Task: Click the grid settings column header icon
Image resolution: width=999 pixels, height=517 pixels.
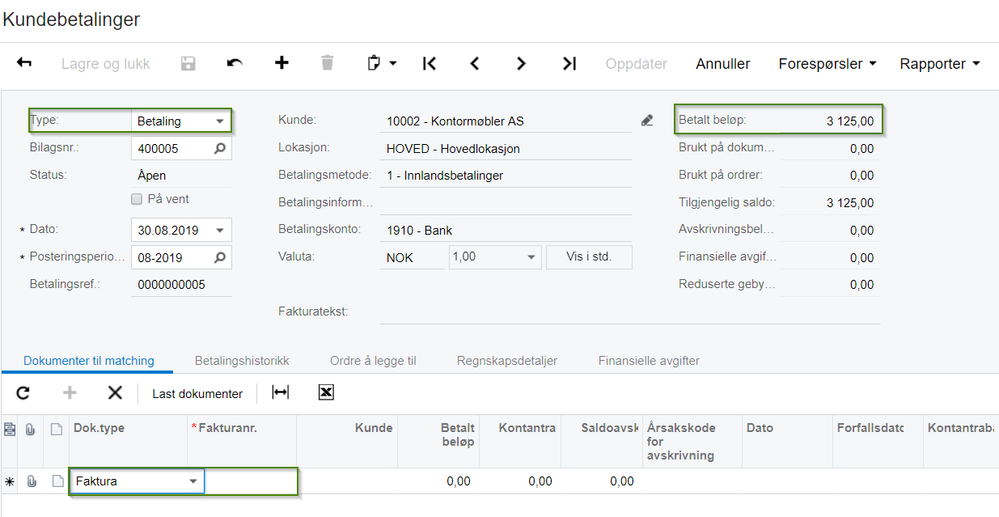Action: pyautogui.click(x=9, y=430)
